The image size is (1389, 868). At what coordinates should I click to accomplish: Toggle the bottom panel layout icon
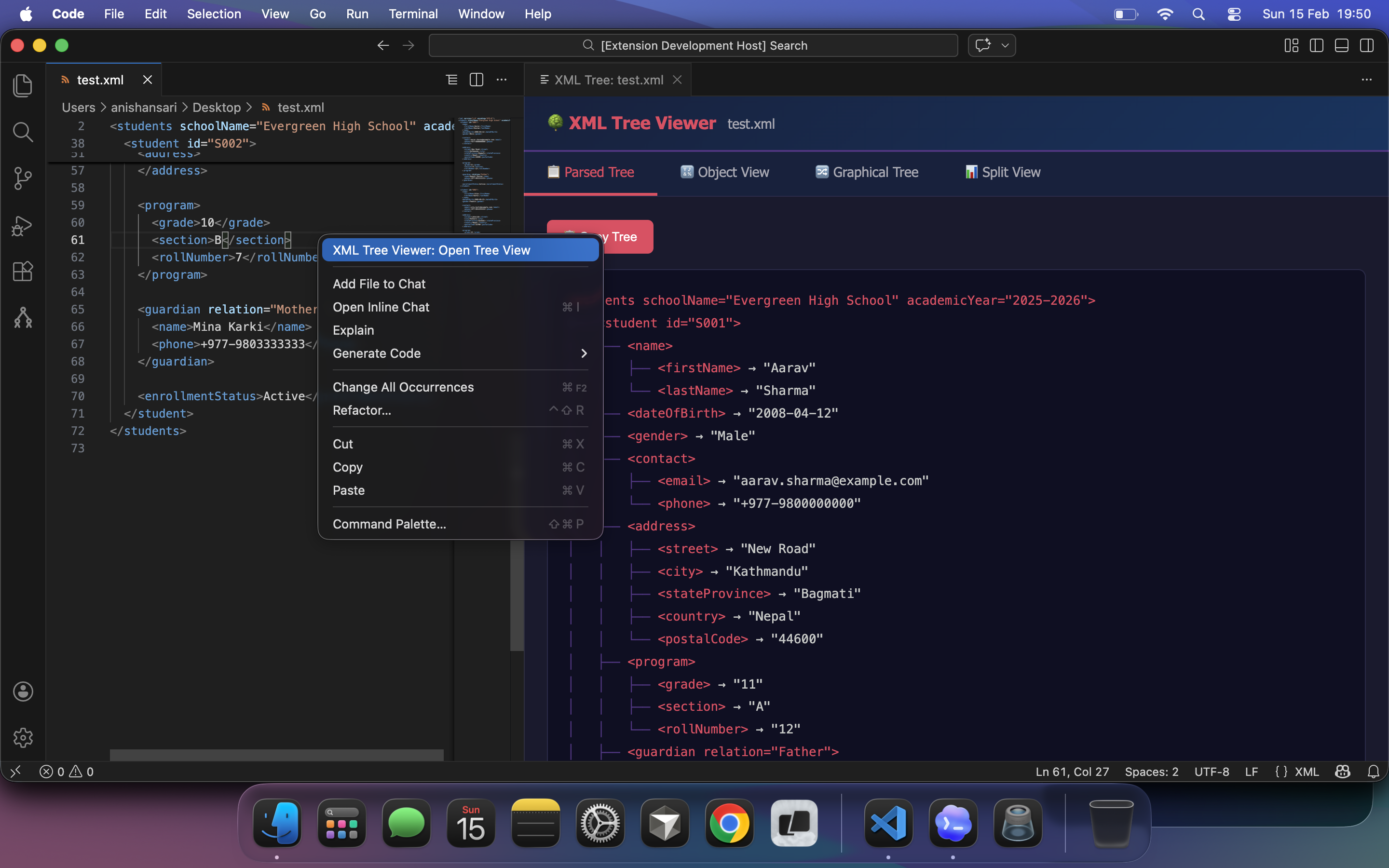pyautogui.click(x=1341, y=45)
